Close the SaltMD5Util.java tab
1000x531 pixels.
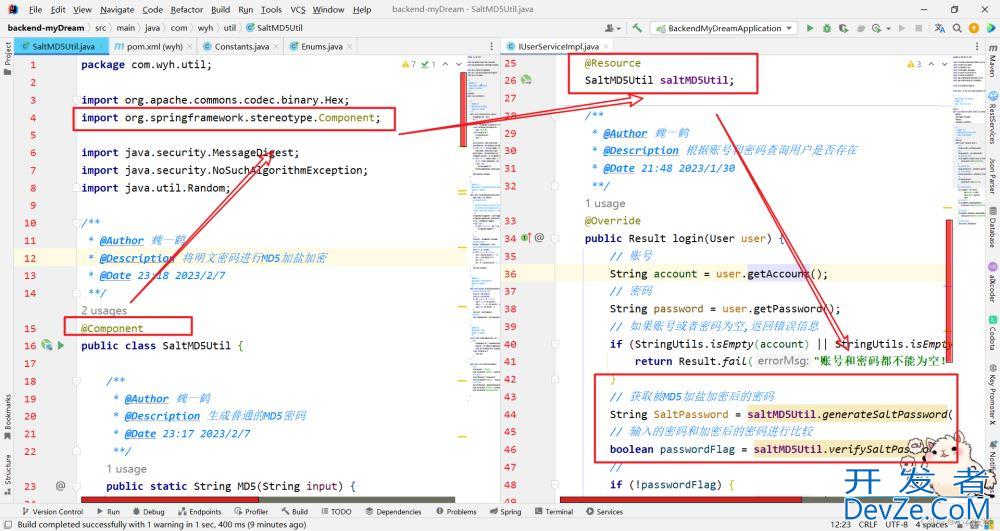(x=103, y=47)
